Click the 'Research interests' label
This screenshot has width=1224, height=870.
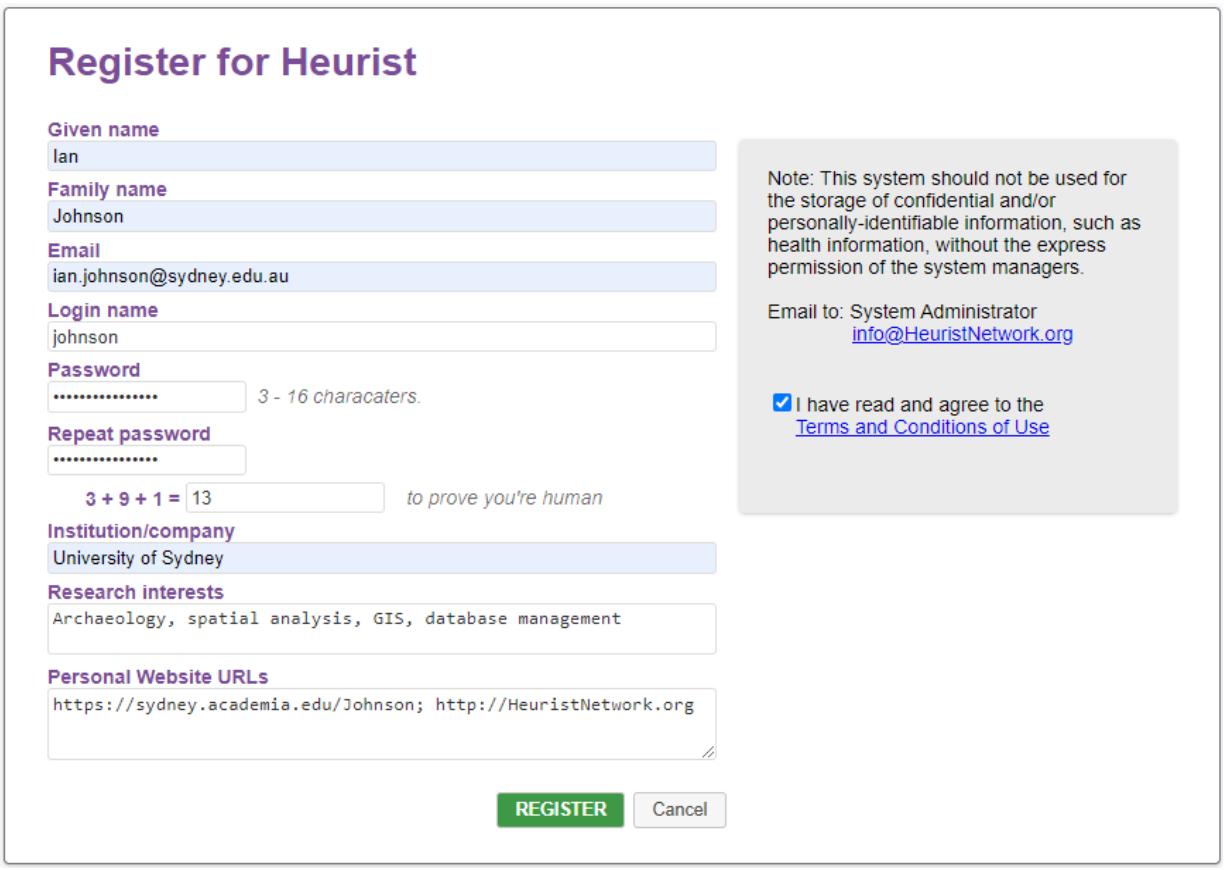coord(136,593)
